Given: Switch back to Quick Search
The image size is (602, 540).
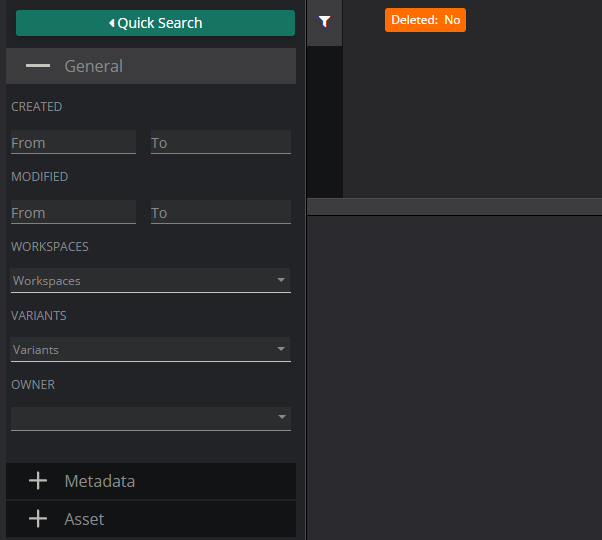Looking at the screenshot, I should [155, 23].
